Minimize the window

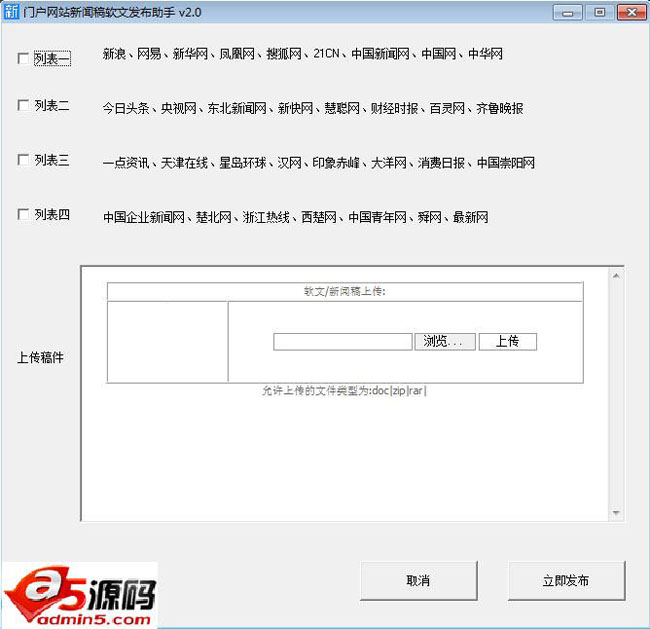pos(568,12)
